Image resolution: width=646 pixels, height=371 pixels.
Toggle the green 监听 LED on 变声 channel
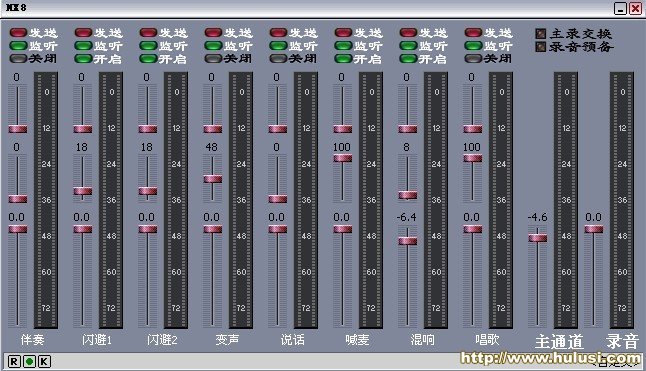pos(213,46)
